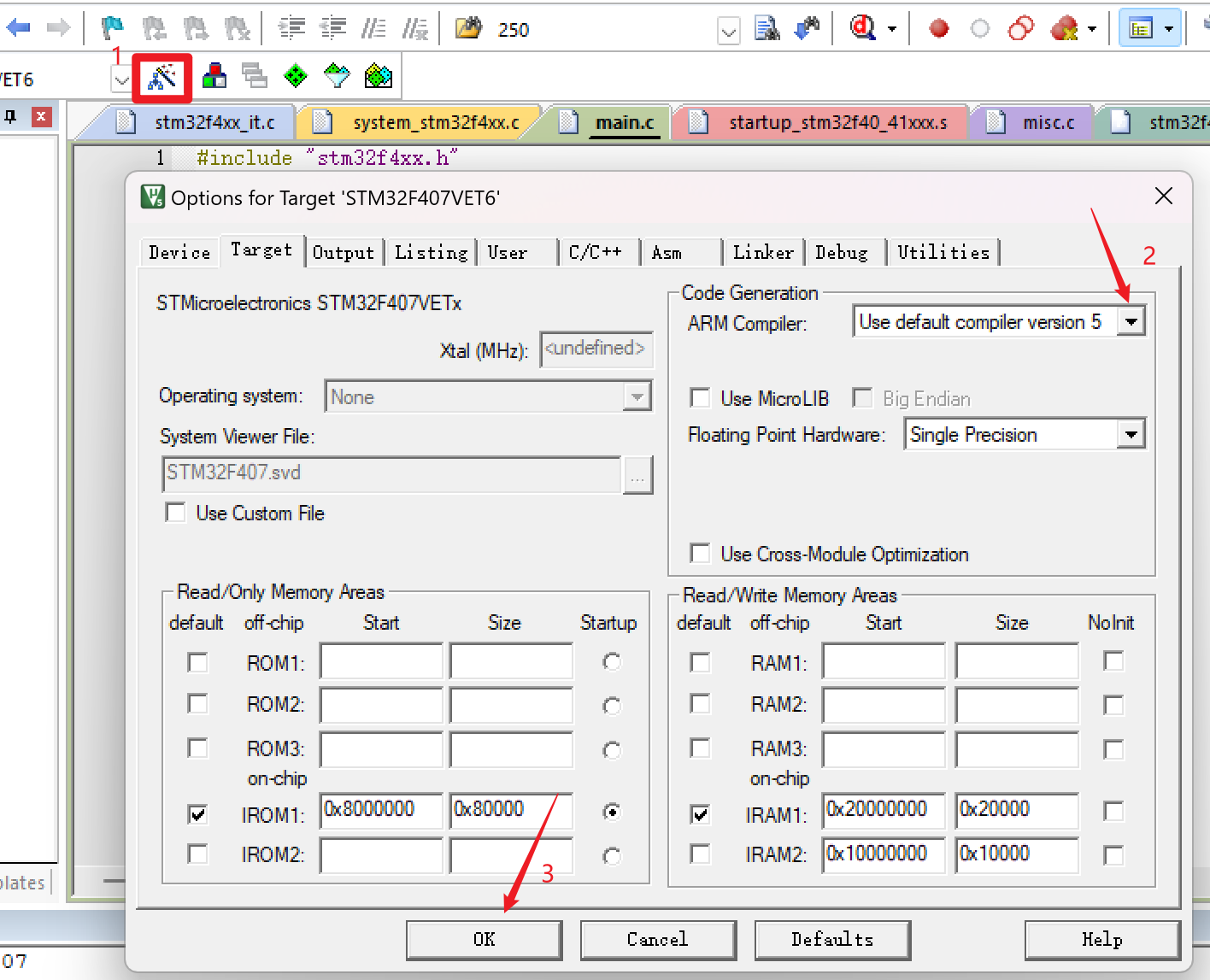Image resolution: width=1210 pixels, height=980 pixels.
Task: Click the IROM1 Start address field
Action: [x=381, y=810]
